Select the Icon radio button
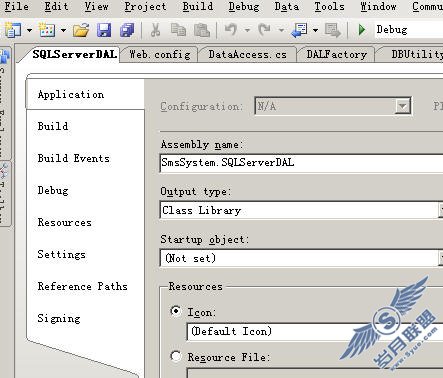The width and height of the screenshot is (443, 378). (x=176, y=311)
